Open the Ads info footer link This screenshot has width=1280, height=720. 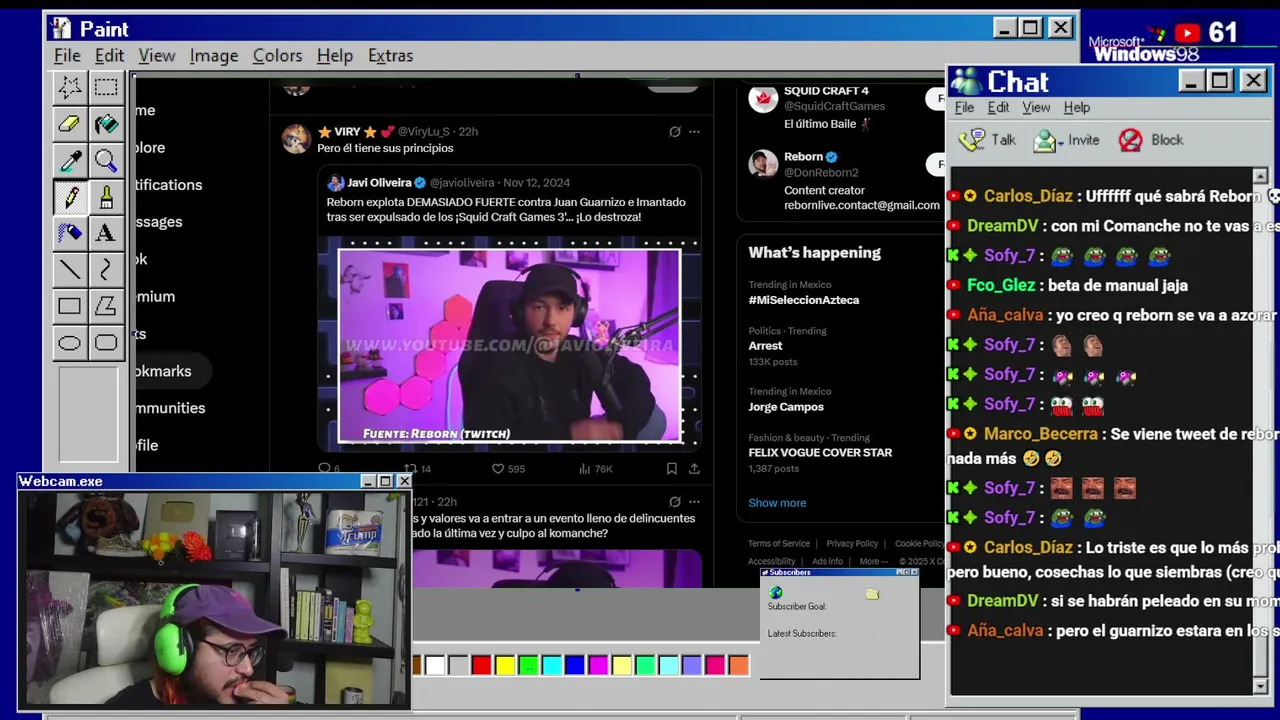[x=827, y=562]
